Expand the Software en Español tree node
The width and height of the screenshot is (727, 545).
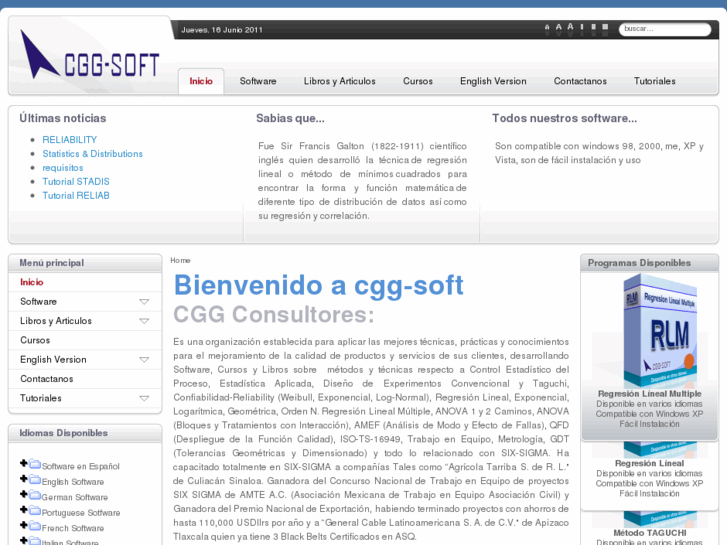pyautogui.click(x=24, y=463)
